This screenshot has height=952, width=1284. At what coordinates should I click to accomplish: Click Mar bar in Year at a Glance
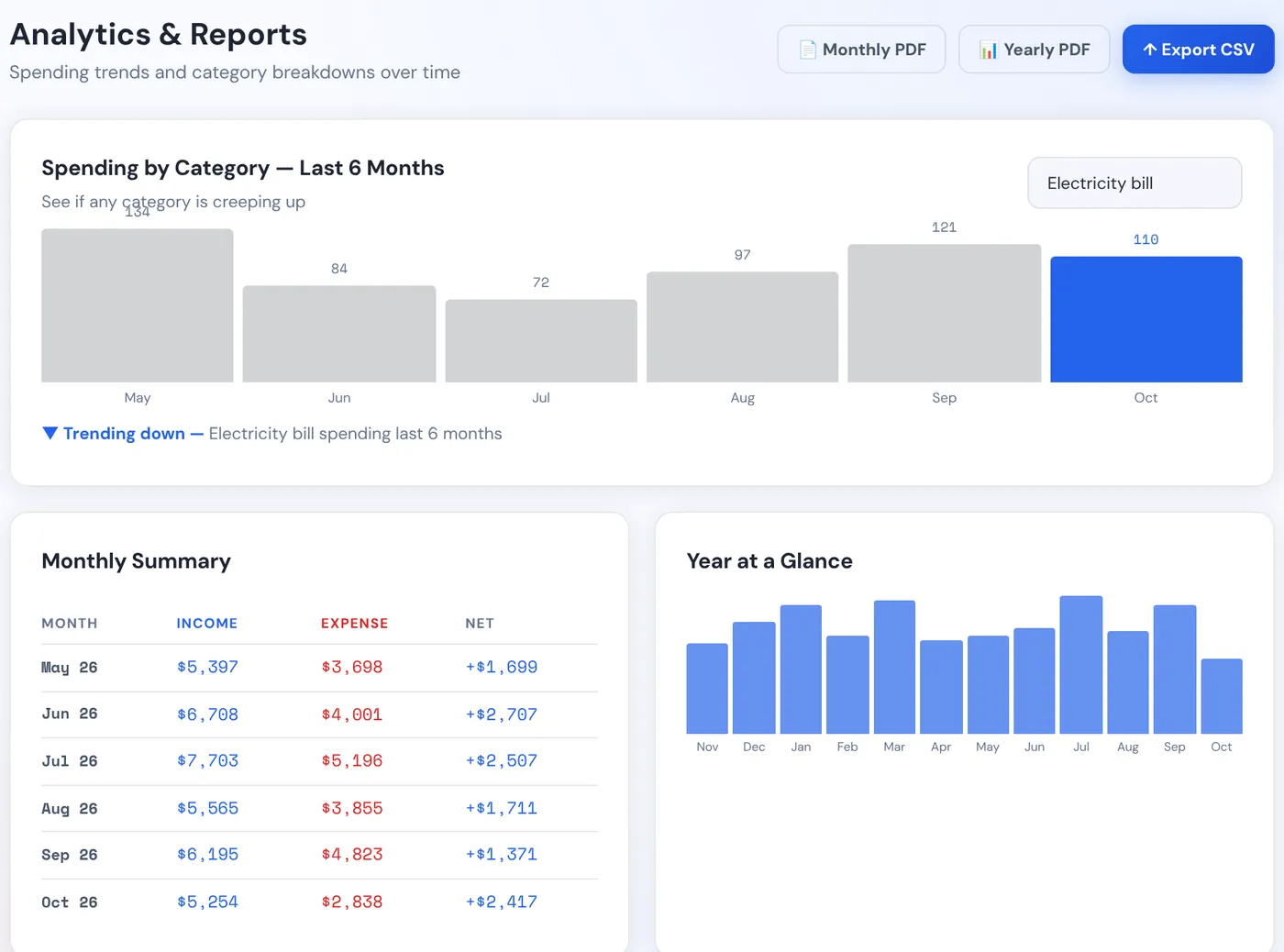[894, 667]
